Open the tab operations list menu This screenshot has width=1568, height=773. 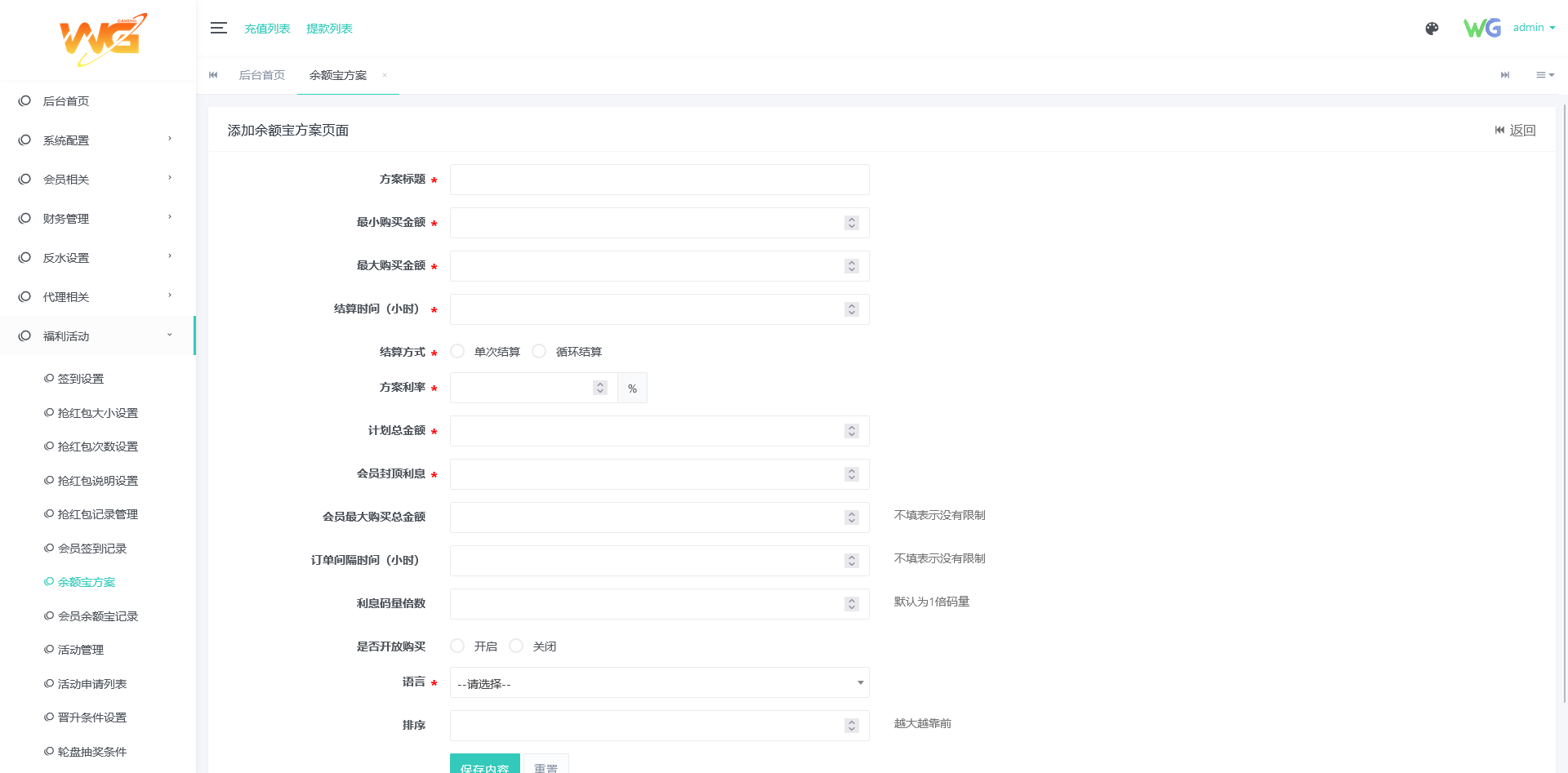pyautogui.click(x=1544, y=75)
